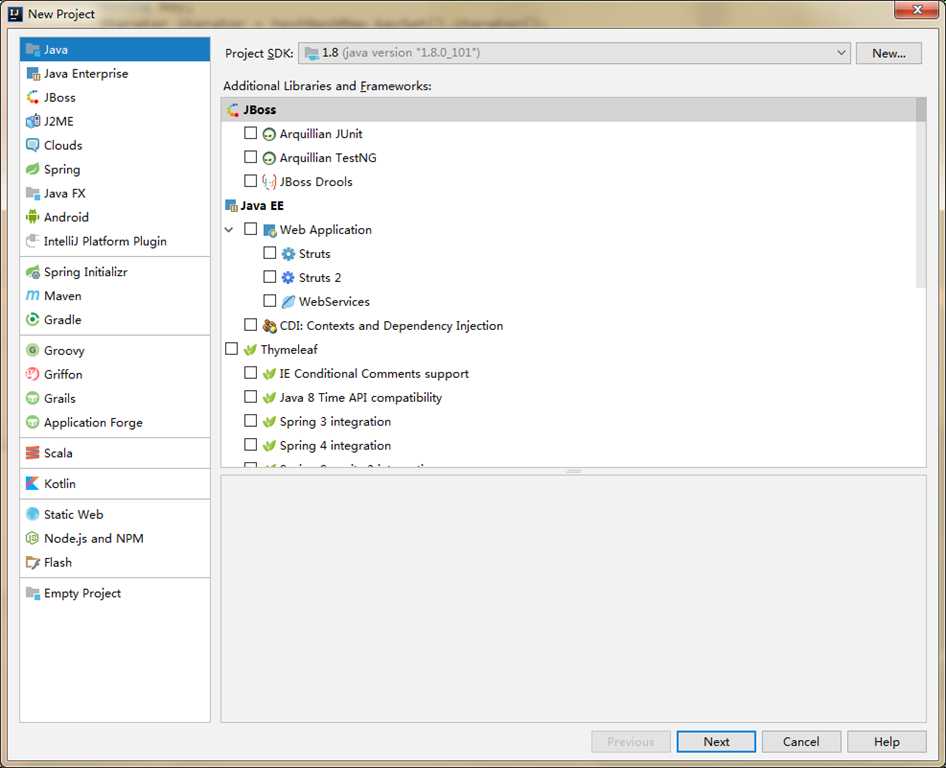Check the Struts checkbox
This screenshot has width=946, height=768.
click(270, 253)
